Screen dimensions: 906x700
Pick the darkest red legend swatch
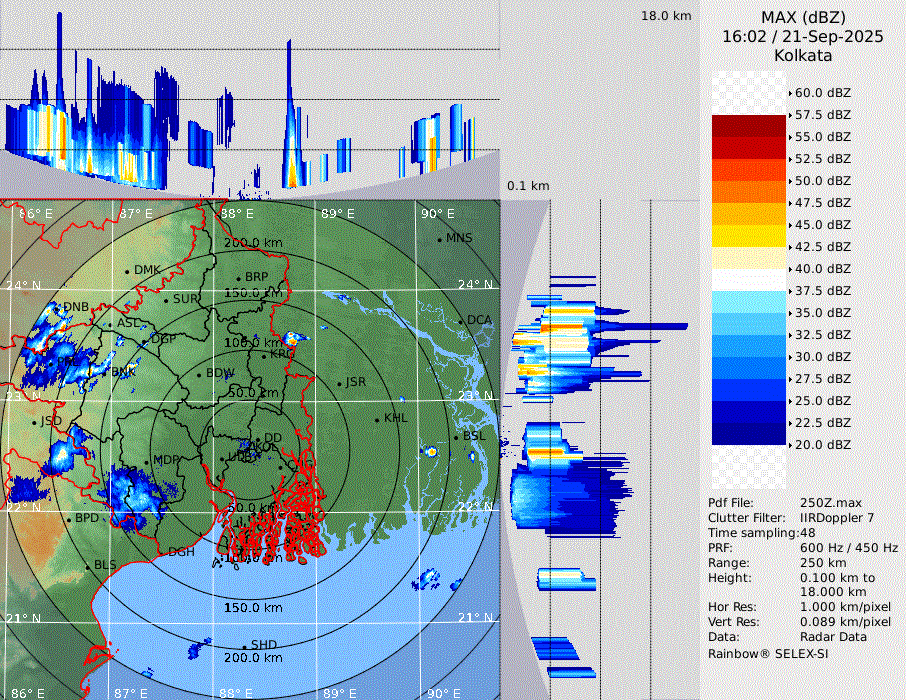click(749, 125)
